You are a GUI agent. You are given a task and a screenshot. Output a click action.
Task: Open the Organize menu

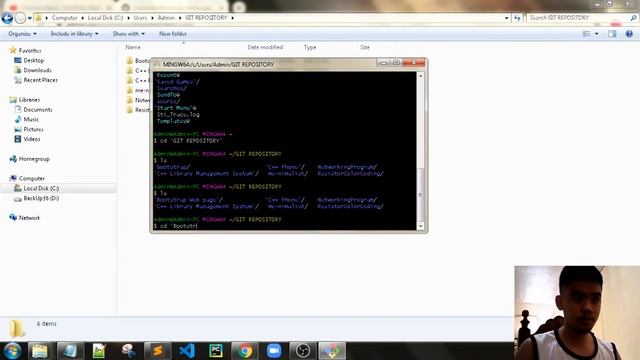click(x=22, y=34)
